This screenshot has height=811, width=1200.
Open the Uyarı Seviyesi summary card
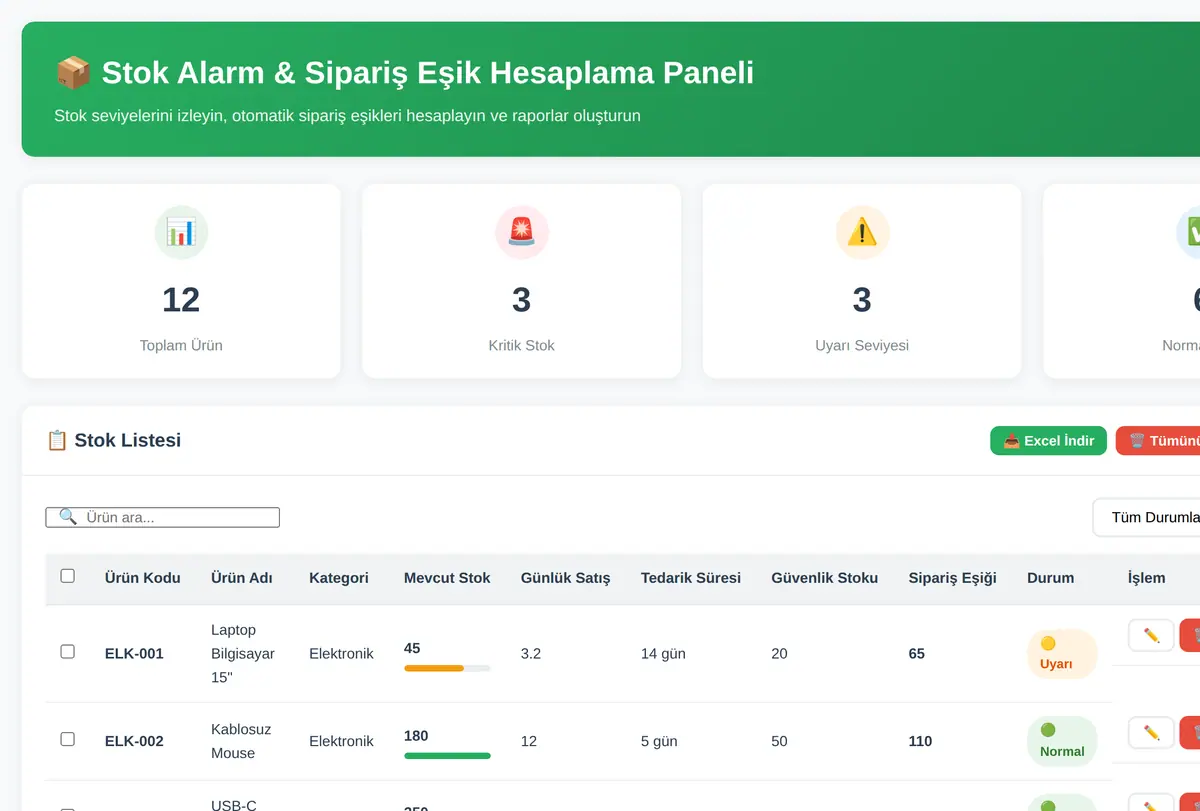coord(862,281)
